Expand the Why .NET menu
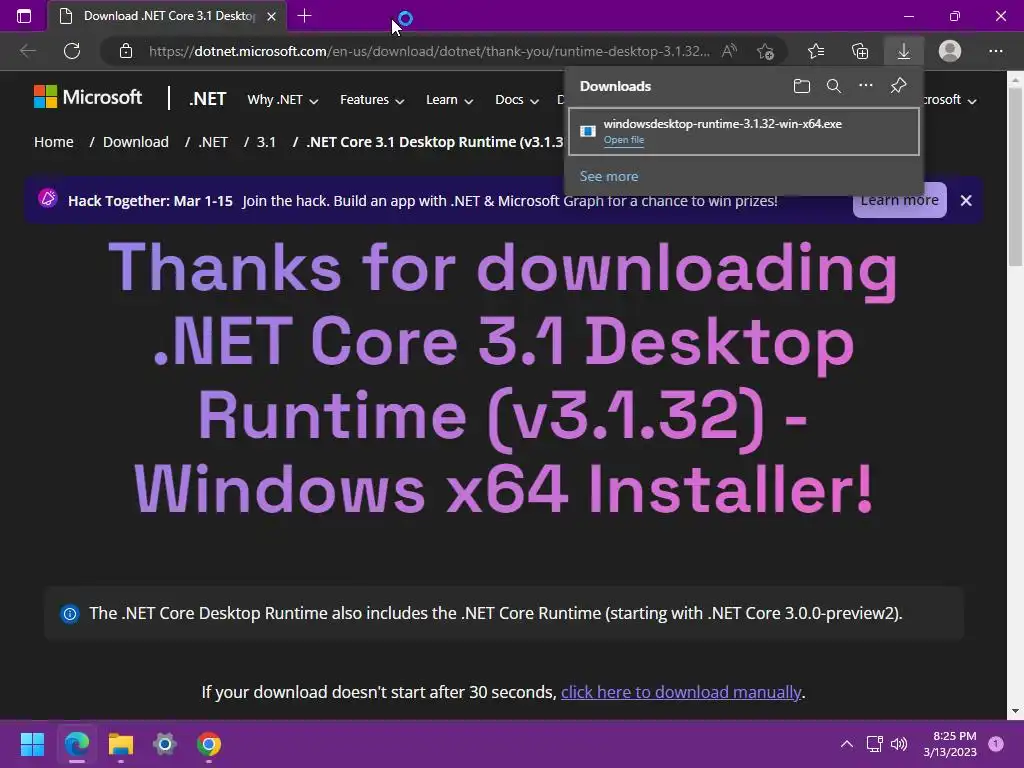This screenshot has height=768, width=1024. 283,100
